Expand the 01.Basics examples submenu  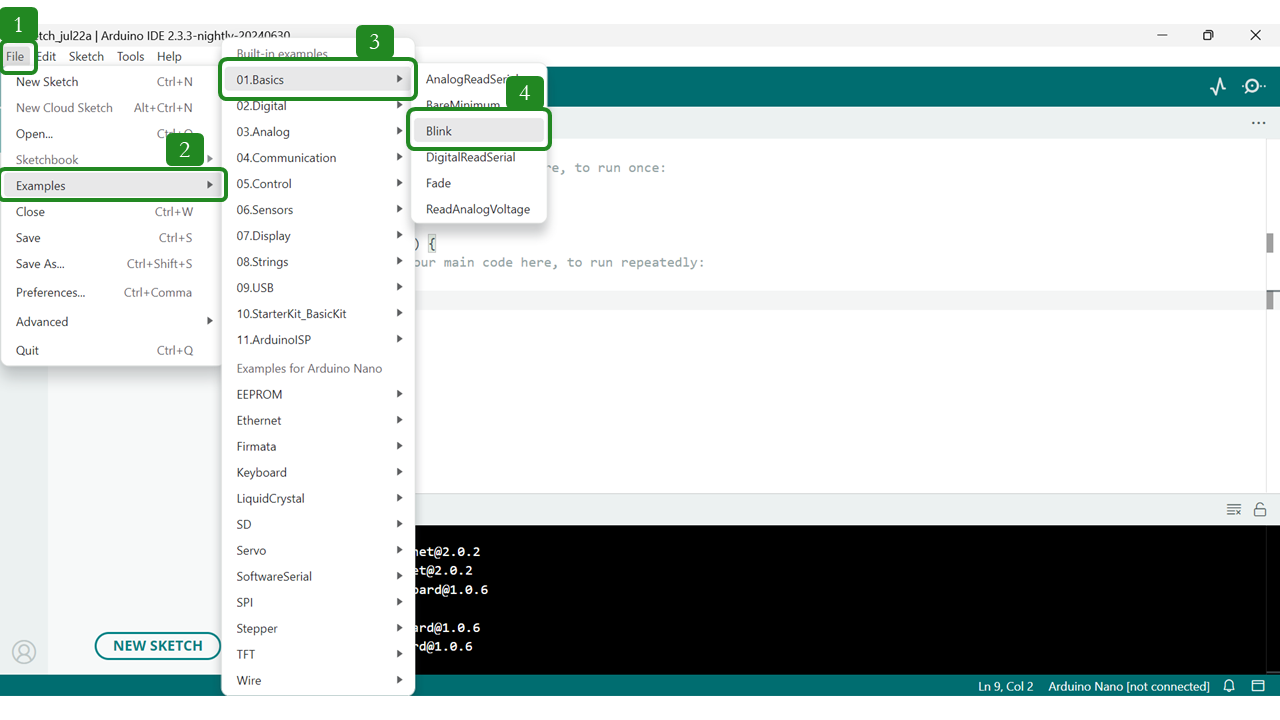pyautogui.click(x=318, y=80)
